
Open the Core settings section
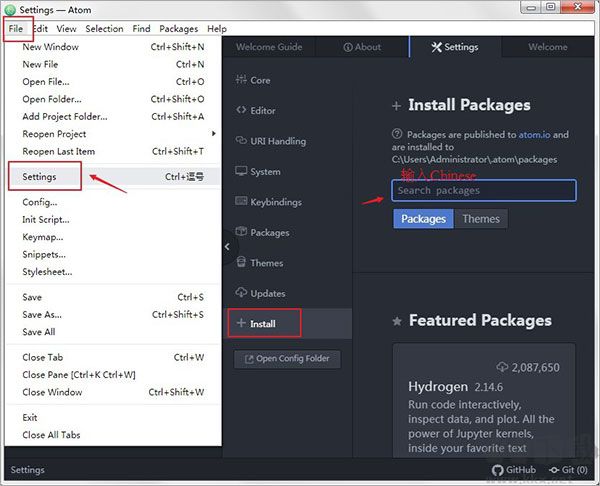260,80
